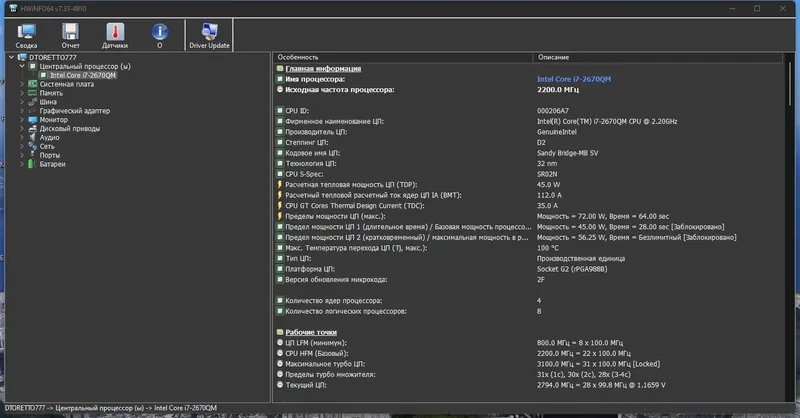Image resolution: width=800 pixels, height=418 pixels.
Task: Select the CPU ID row label
Action: point(297,111)
